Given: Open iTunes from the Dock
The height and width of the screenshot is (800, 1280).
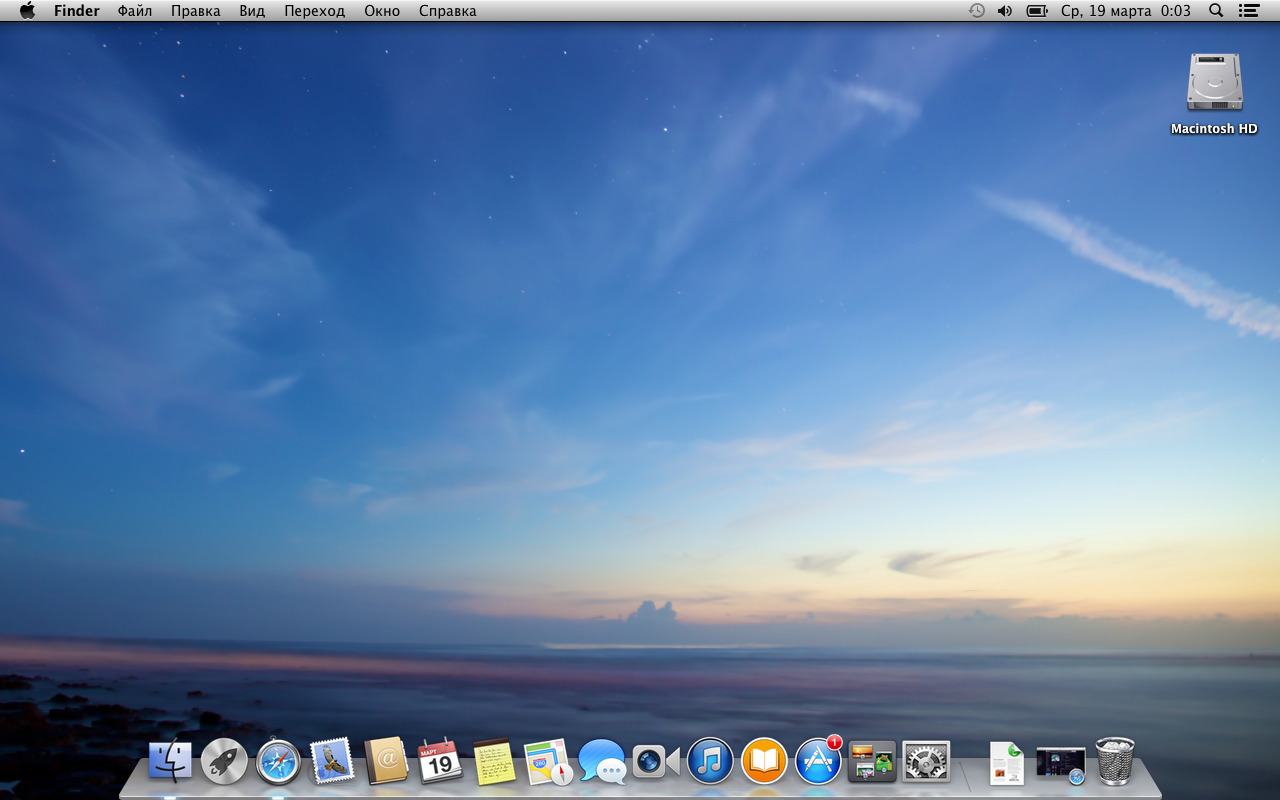Looking at the screenshot, I should (710, 762).
